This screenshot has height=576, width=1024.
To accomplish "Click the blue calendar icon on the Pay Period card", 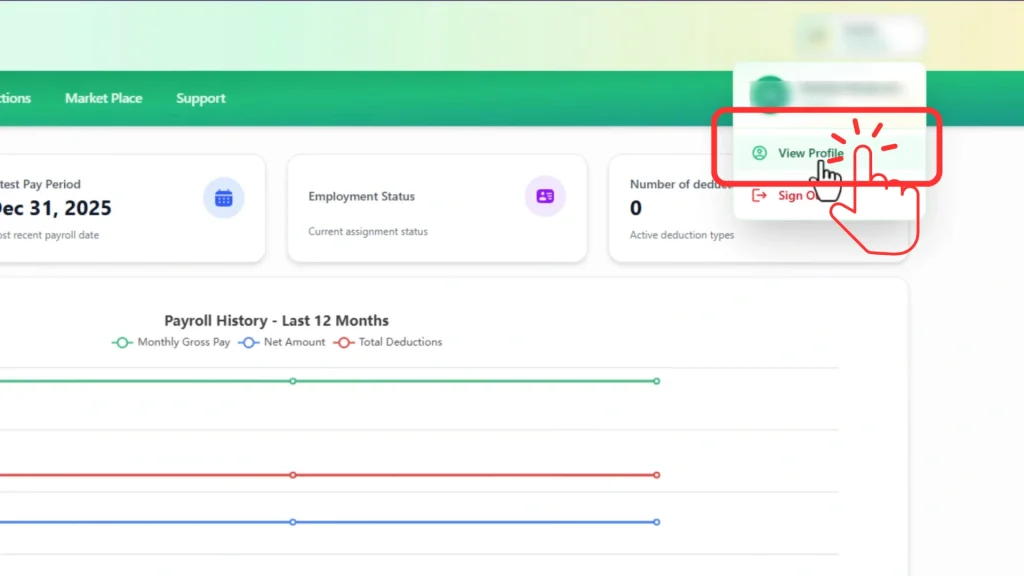I will [x=223, y=198].
